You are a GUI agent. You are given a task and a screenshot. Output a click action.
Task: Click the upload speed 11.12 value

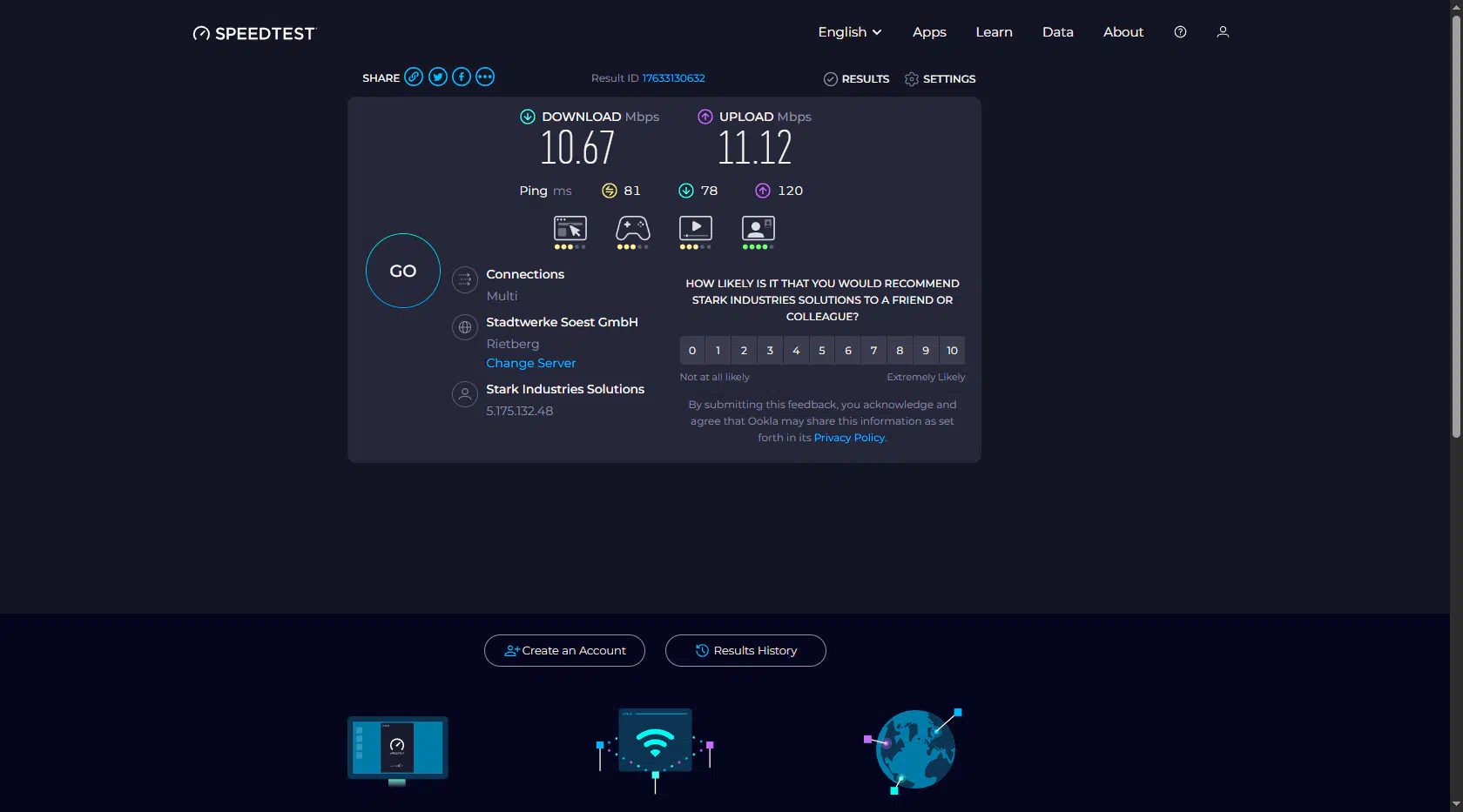coord(755,148)
